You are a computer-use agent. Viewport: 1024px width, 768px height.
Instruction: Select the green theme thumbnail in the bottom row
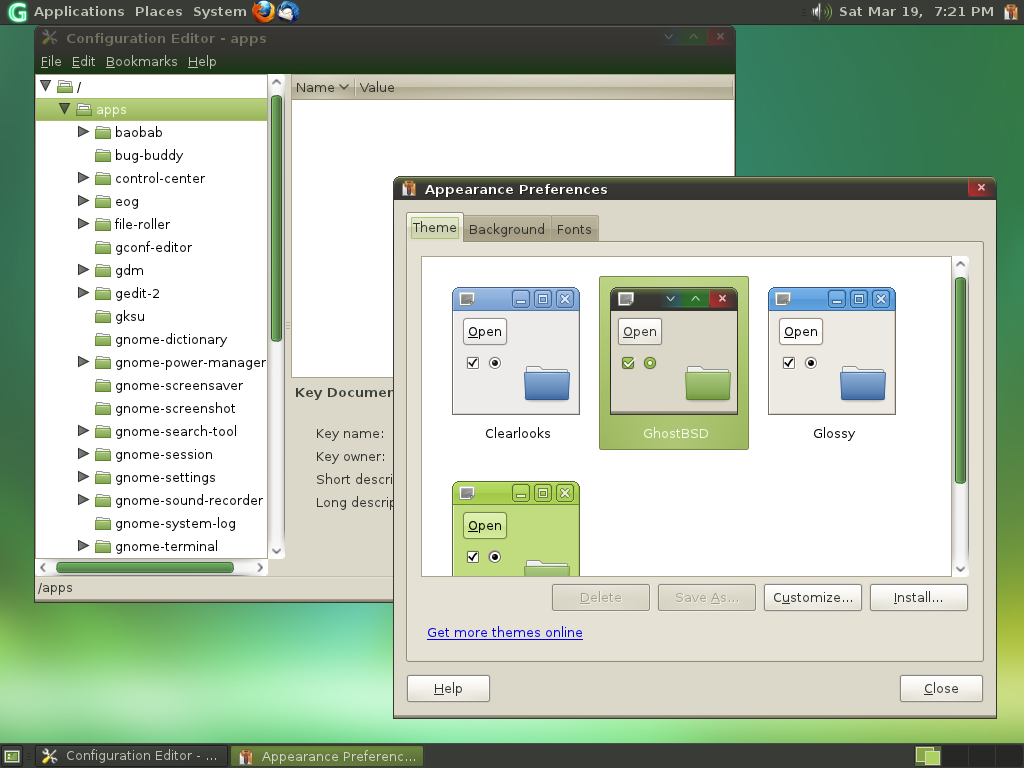tap(516, 528)
